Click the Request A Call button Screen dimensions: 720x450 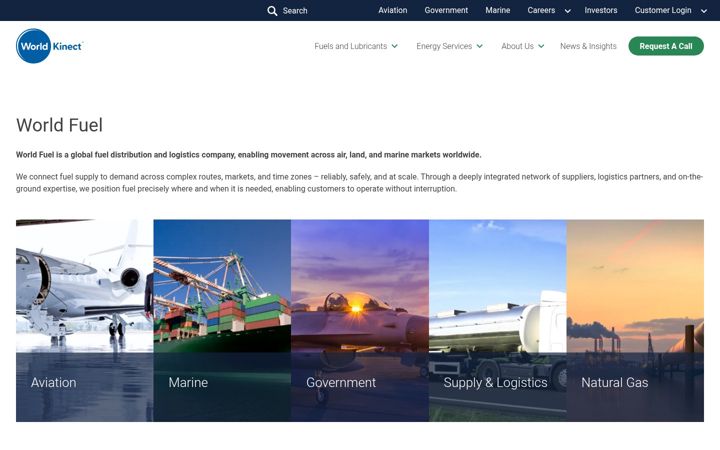pyautogui.click(x=666, y=46)
